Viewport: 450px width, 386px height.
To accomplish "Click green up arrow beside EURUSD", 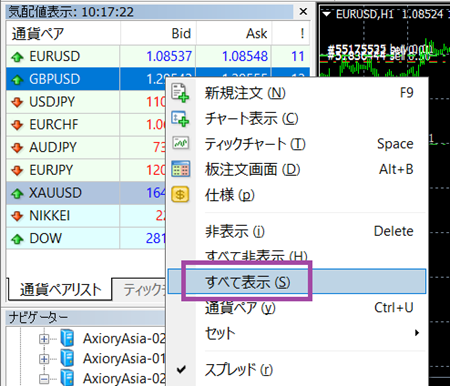I will 17,57.
